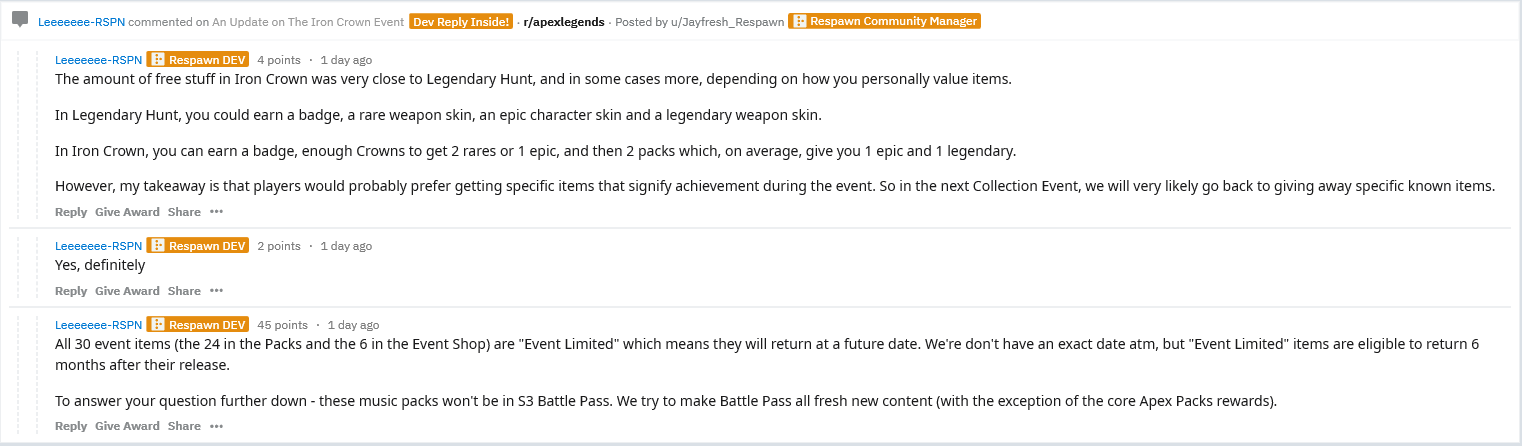The image size is (1522, 446).
Task: Select the 'Dev Reply Inside!' post flair
Action: pyautogui.click(x=461, y=21)
